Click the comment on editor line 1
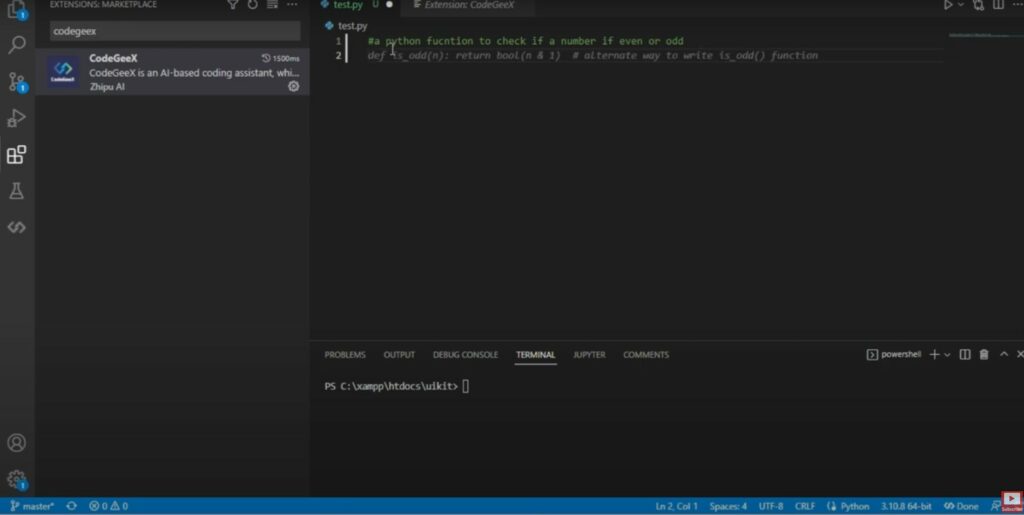Viewport: 1024px width, 515px height. (525, 41)
